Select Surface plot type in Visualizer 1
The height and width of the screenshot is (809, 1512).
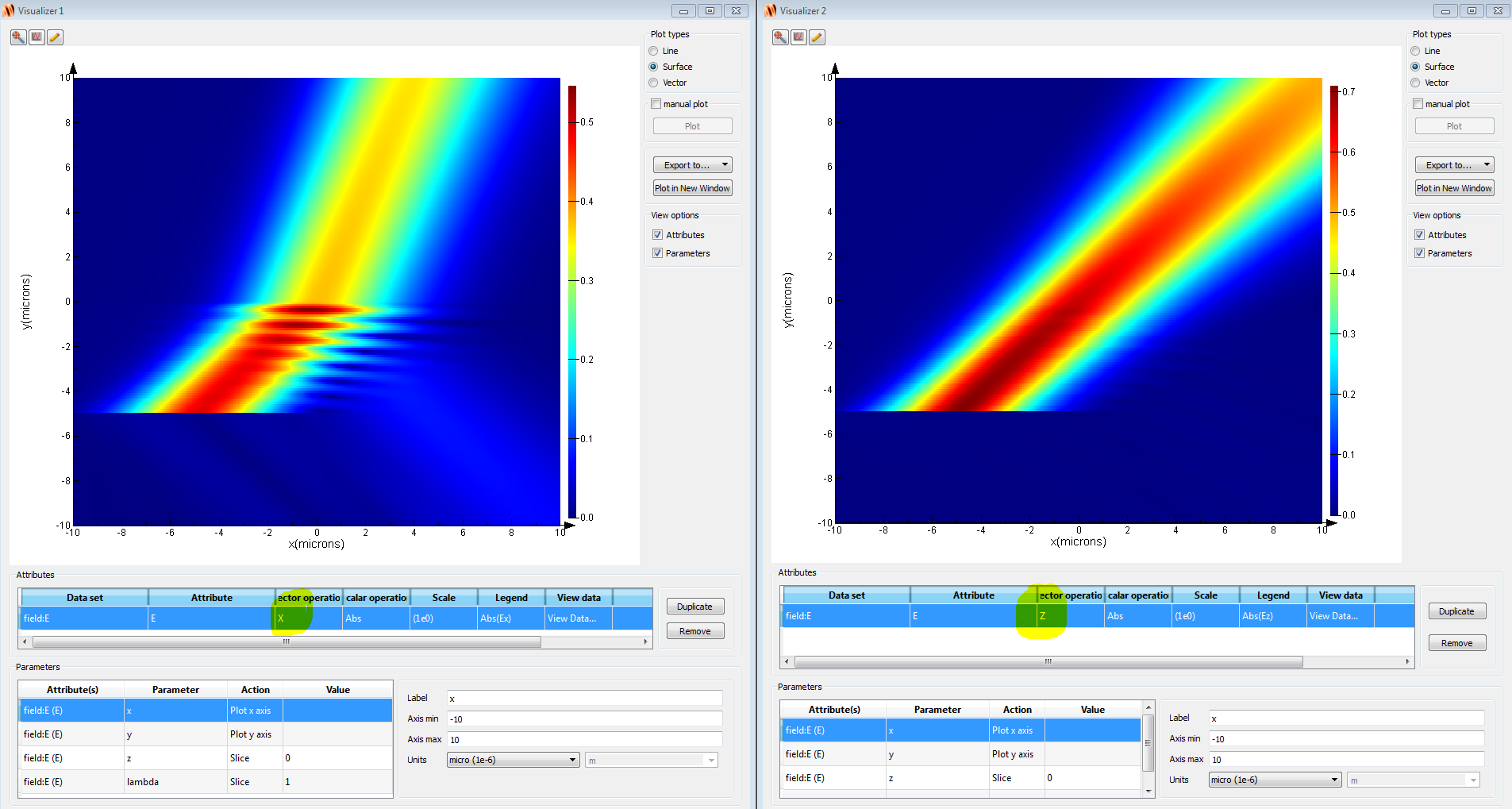point(653,67)
